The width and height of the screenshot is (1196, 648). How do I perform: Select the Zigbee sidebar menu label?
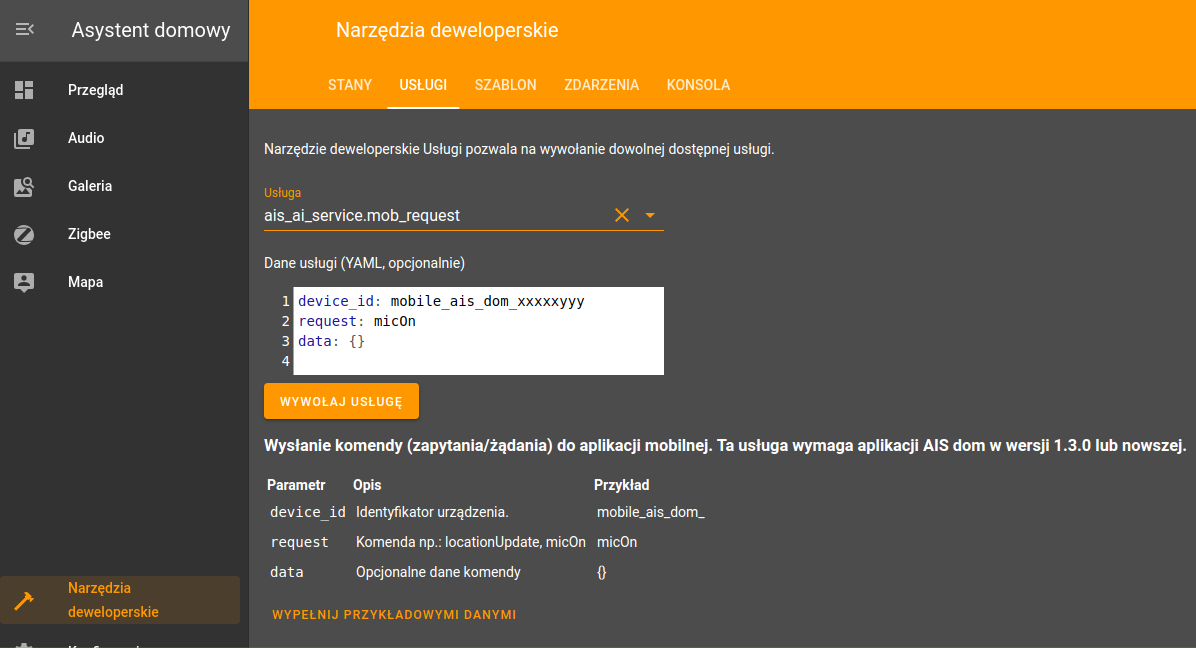click(89, 234)
